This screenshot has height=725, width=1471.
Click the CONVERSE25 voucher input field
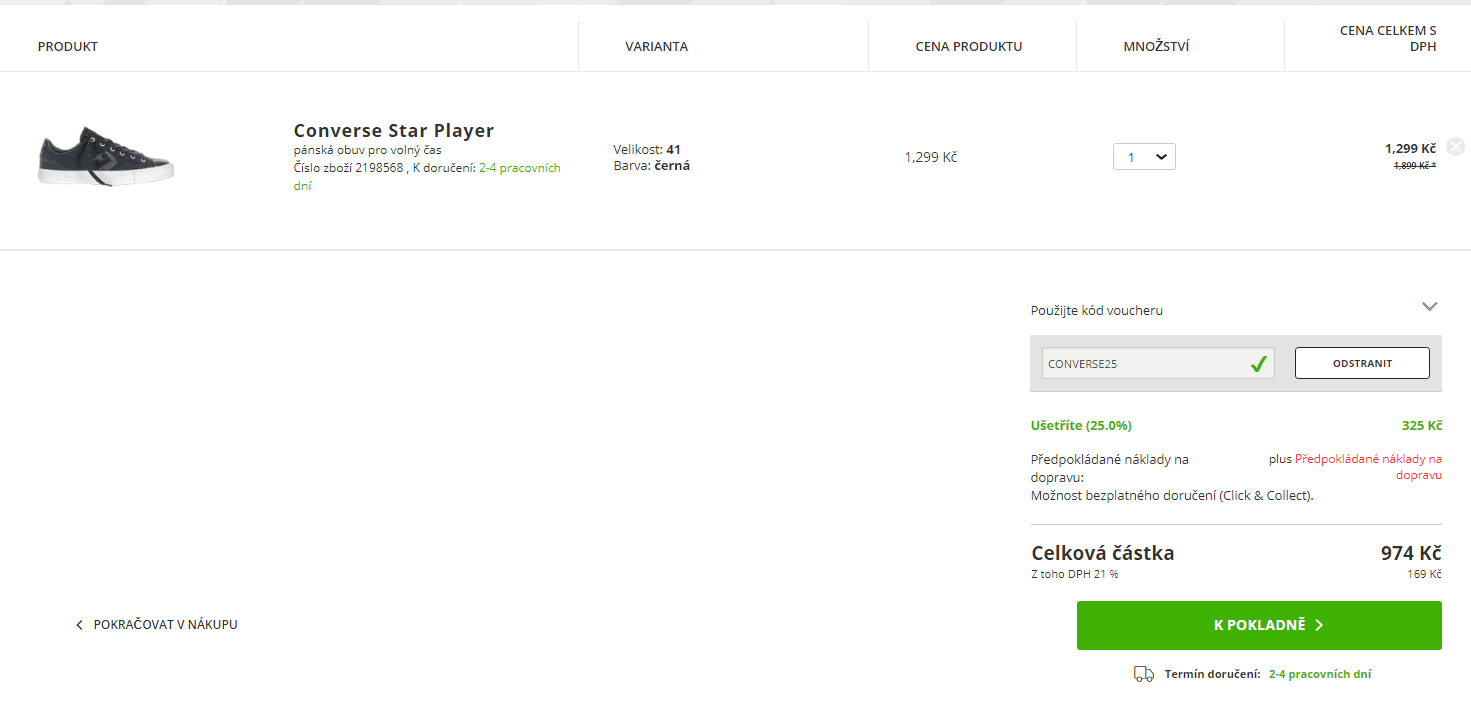[1140, 364]
